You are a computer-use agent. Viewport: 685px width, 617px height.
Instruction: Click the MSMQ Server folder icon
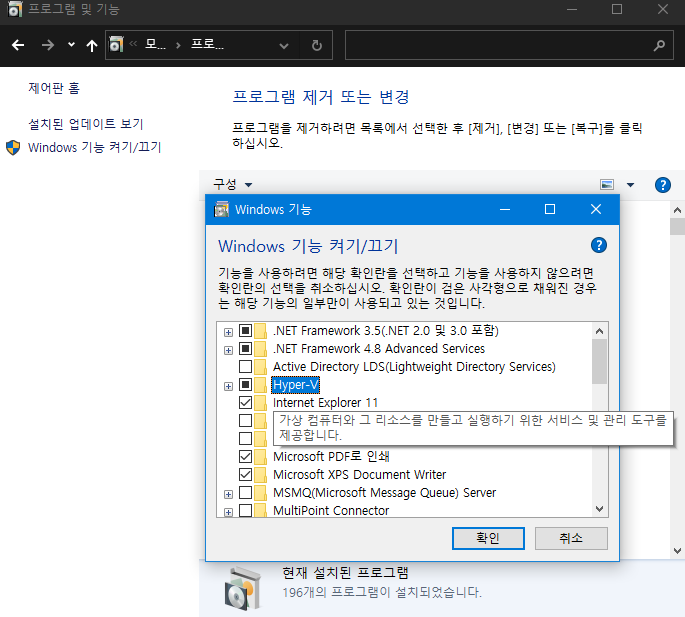(x=260, y=493)
